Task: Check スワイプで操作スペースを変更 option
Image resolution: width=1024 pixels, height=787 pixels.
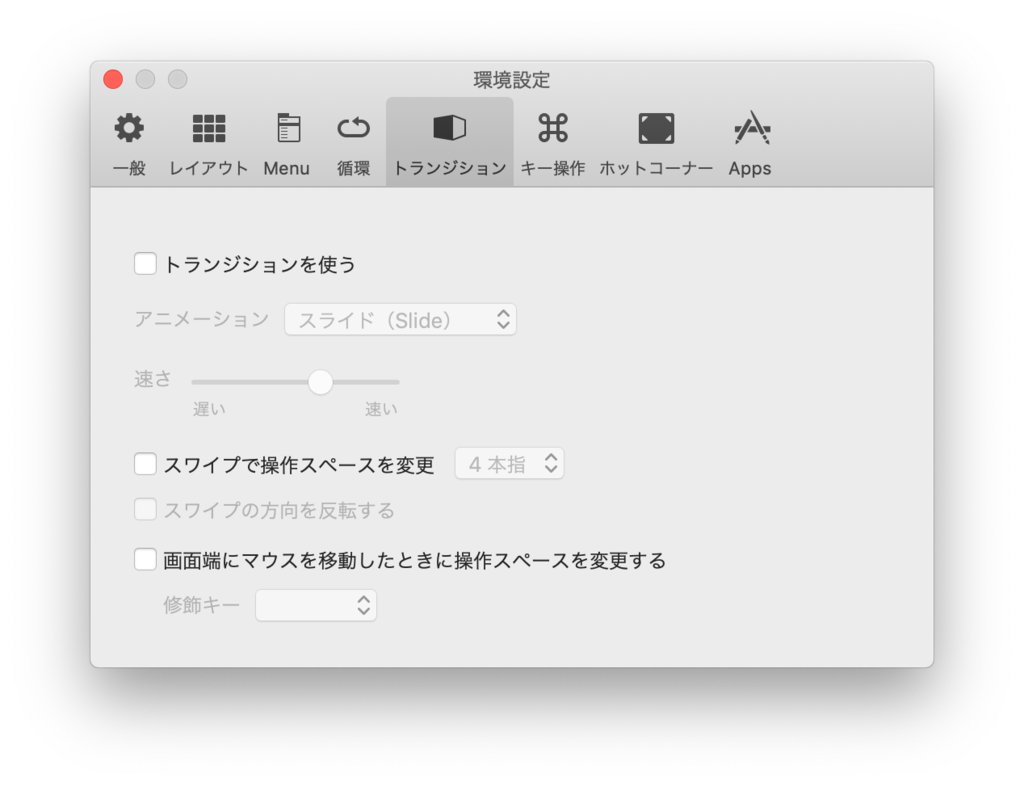Action: click(145, 464)
